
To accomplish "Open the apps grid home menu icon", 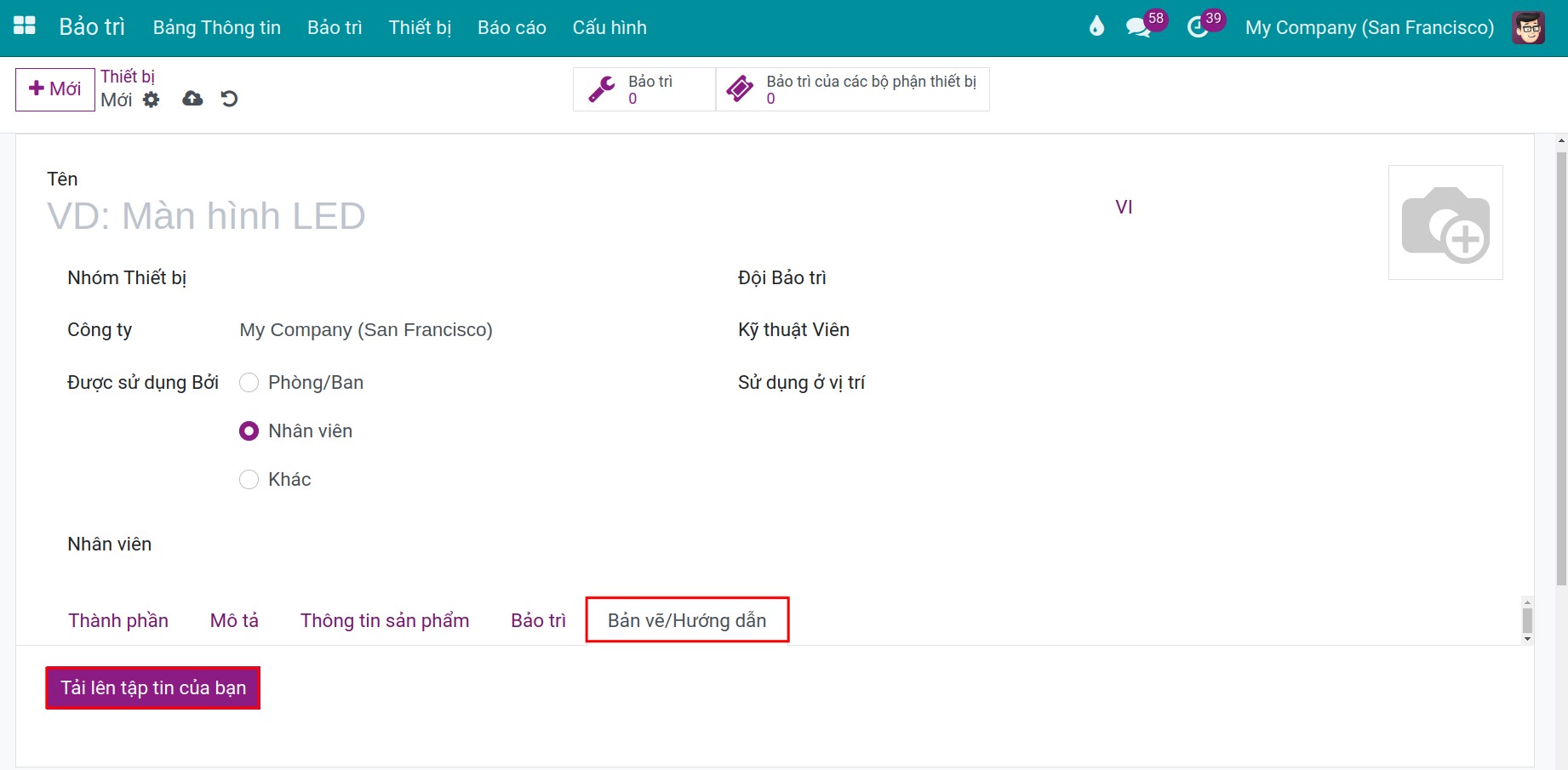I will pos(25,26).
